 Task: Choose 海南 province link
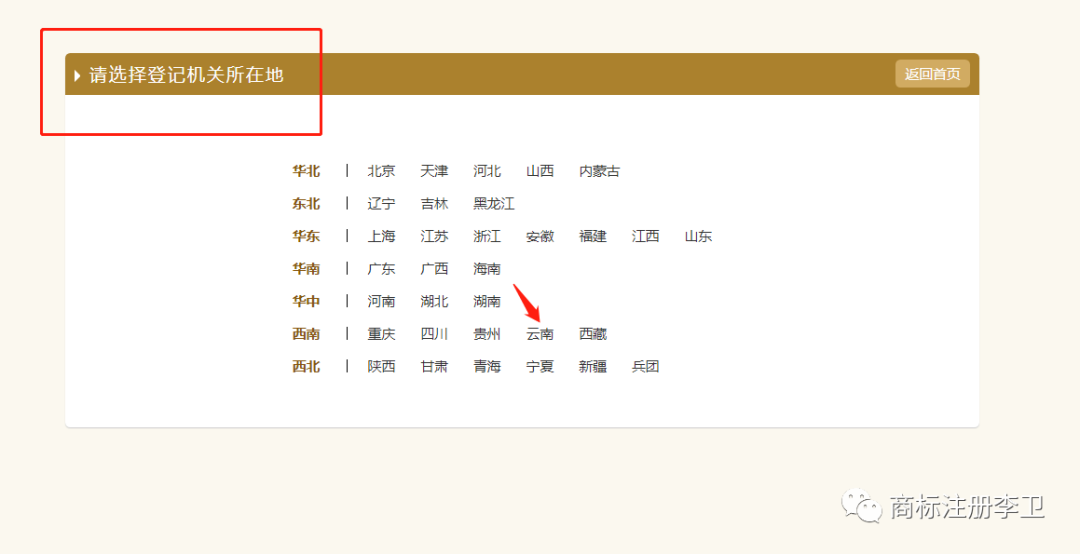pos(487,269)
